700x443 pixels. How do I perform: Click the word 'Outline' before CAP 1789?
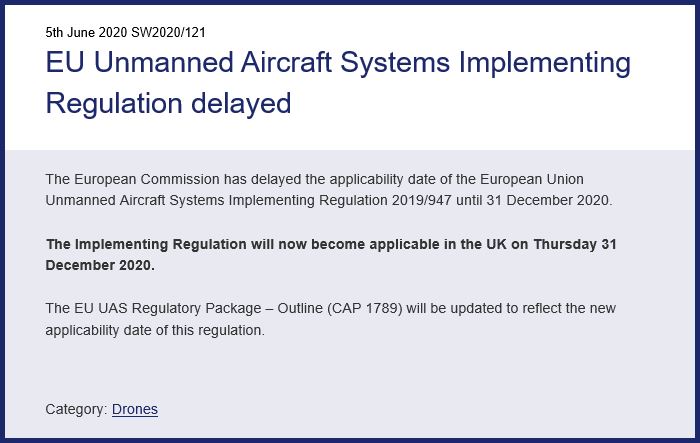(300, 308)
